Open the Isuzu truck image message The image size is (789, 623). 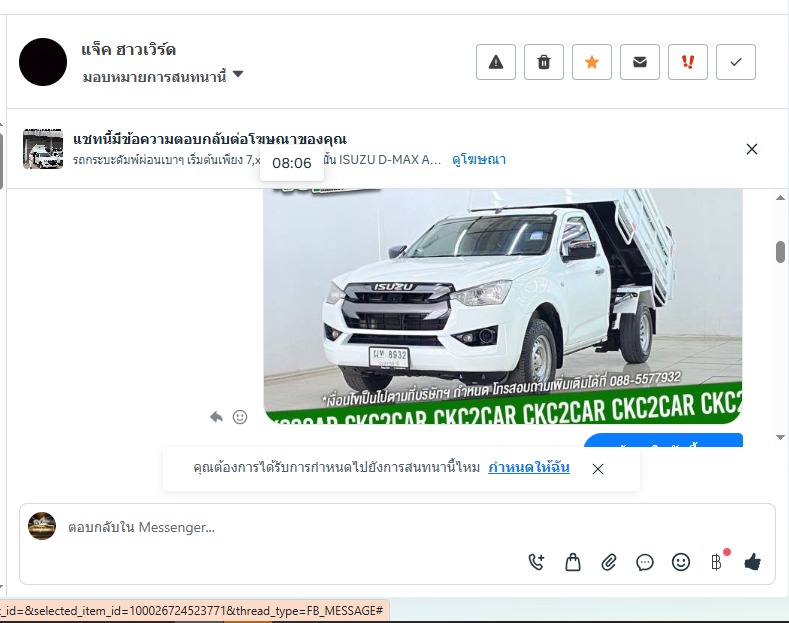point(503,306)
